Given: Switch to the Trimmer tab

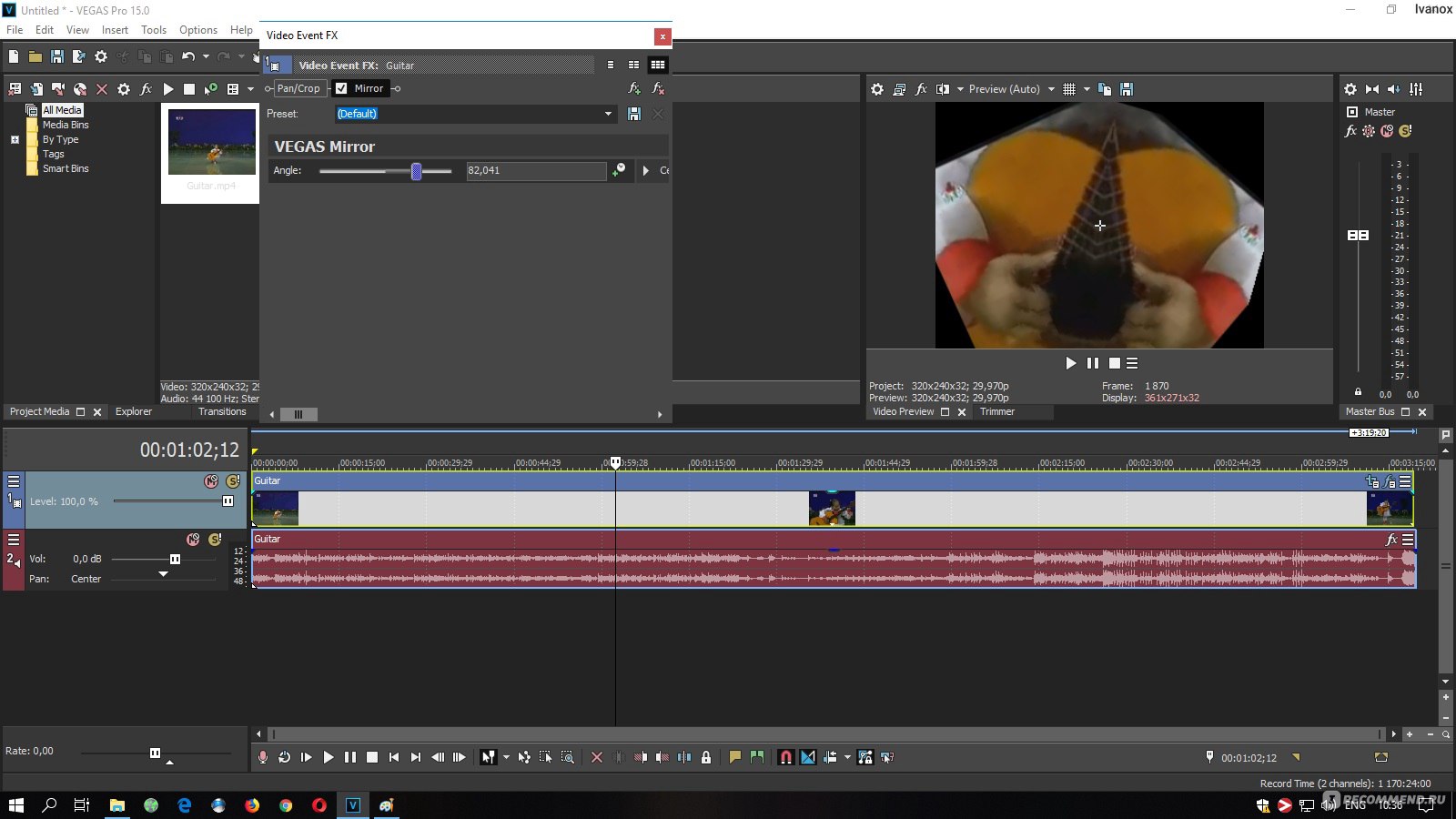Looking at the screenshot, I should (997, 411).
